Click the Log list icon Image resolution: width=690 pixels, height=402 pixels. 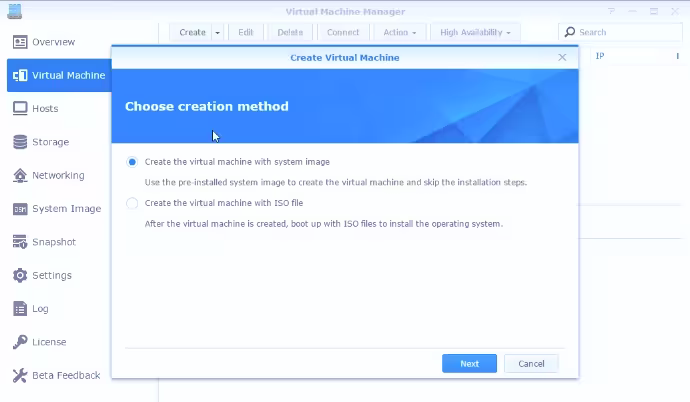point(20,309)
